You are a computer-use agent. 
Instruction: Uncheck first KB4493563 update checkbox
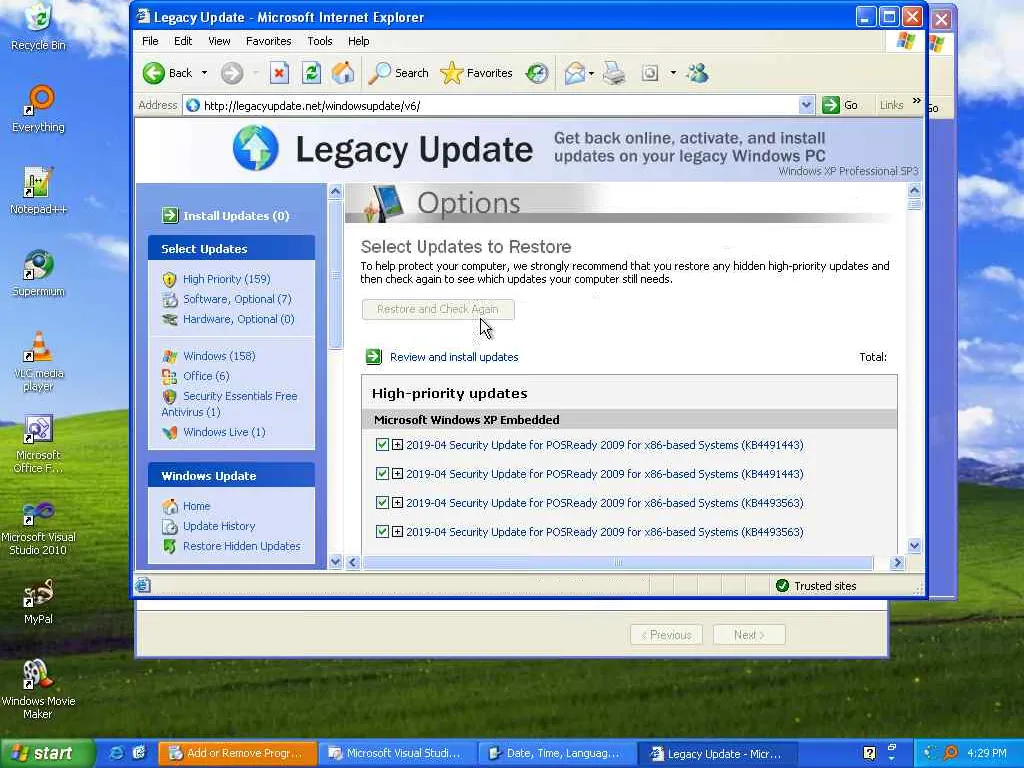(382, 502)
